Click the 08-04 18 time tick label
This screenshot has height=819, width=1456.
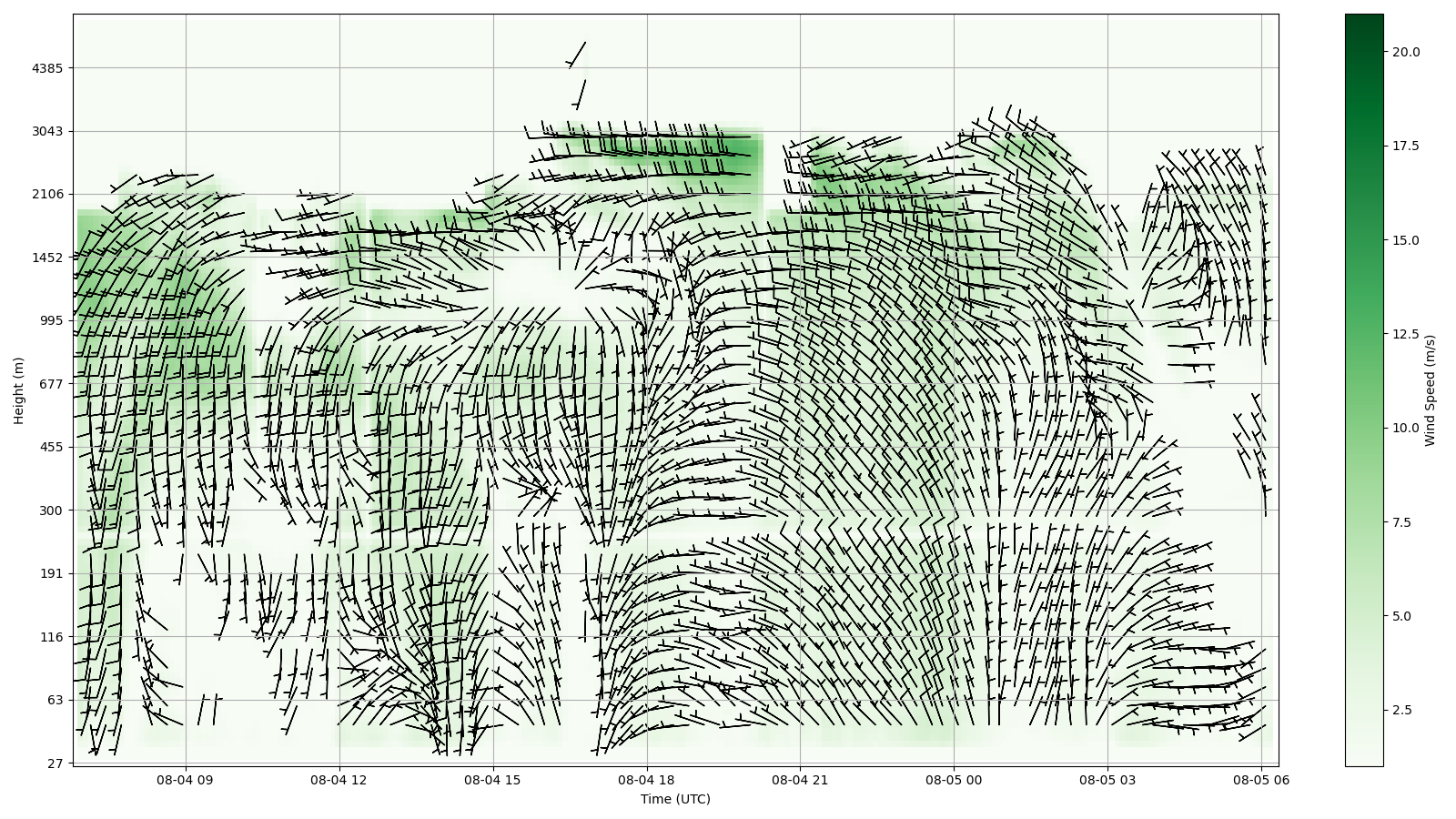pos(646,779)
